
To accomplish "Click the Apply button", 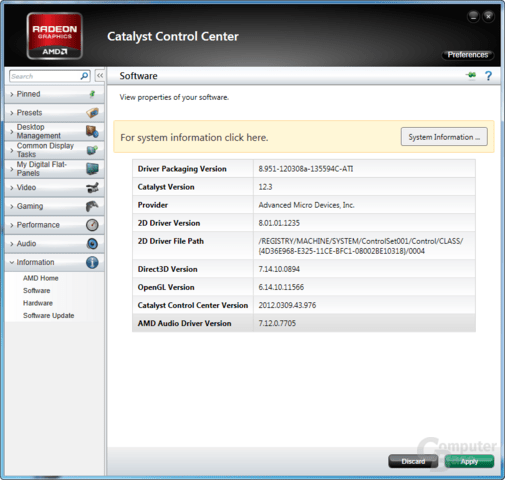I will (x=469, y=461).
